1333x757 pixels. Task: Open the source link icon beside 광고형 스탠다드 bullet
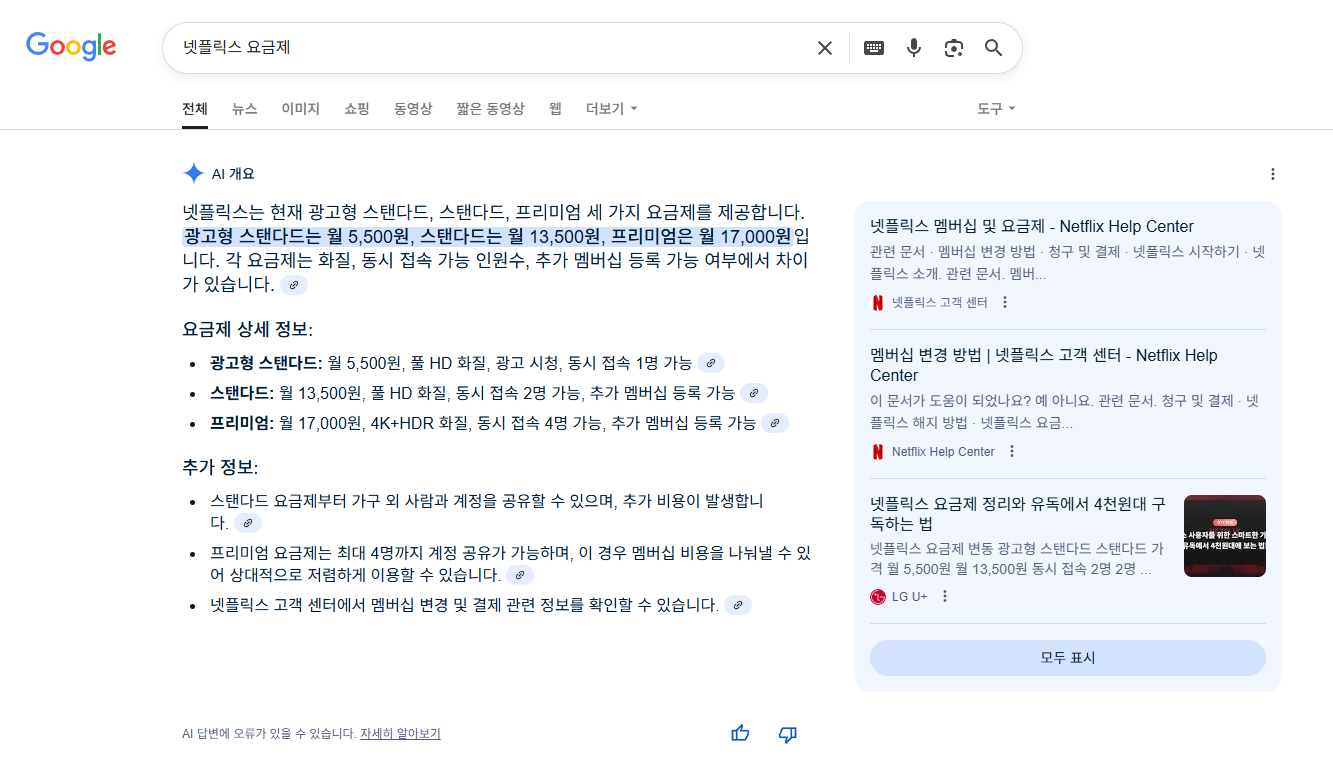[711, 363]
